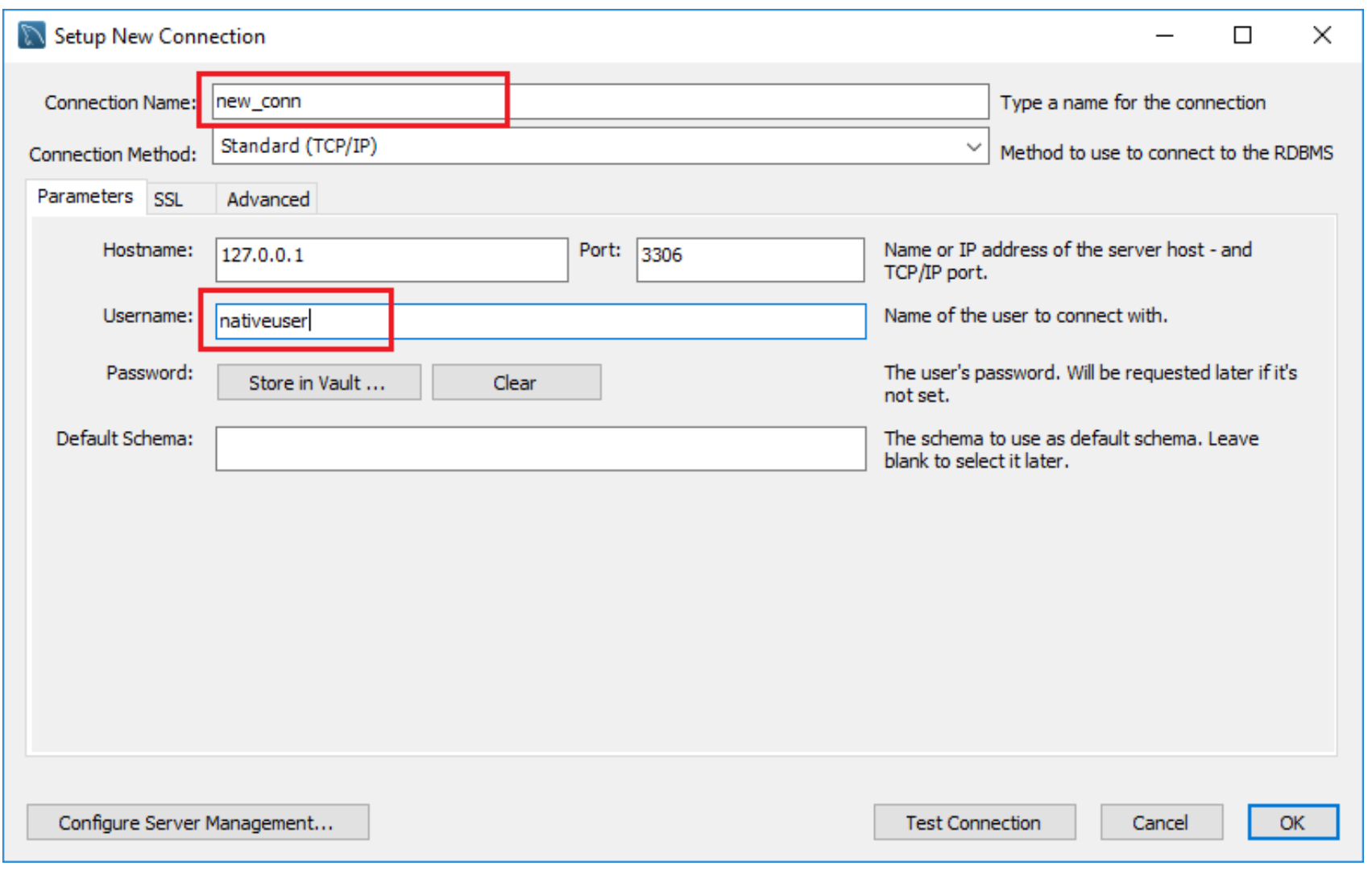Click the Setup New Connection title bar text
Screen dimensions: 1372x874
[160, 36]
